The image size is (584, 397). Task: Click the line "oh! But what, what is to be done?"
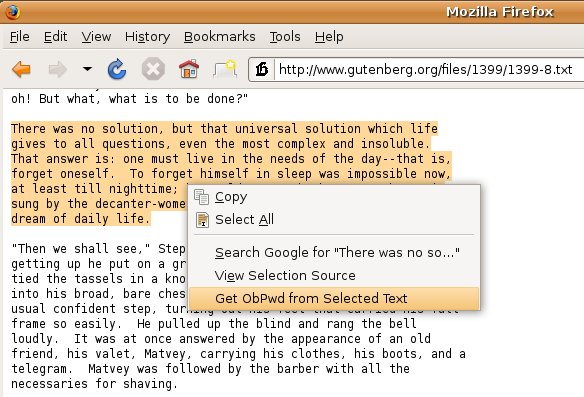[130, 99]
